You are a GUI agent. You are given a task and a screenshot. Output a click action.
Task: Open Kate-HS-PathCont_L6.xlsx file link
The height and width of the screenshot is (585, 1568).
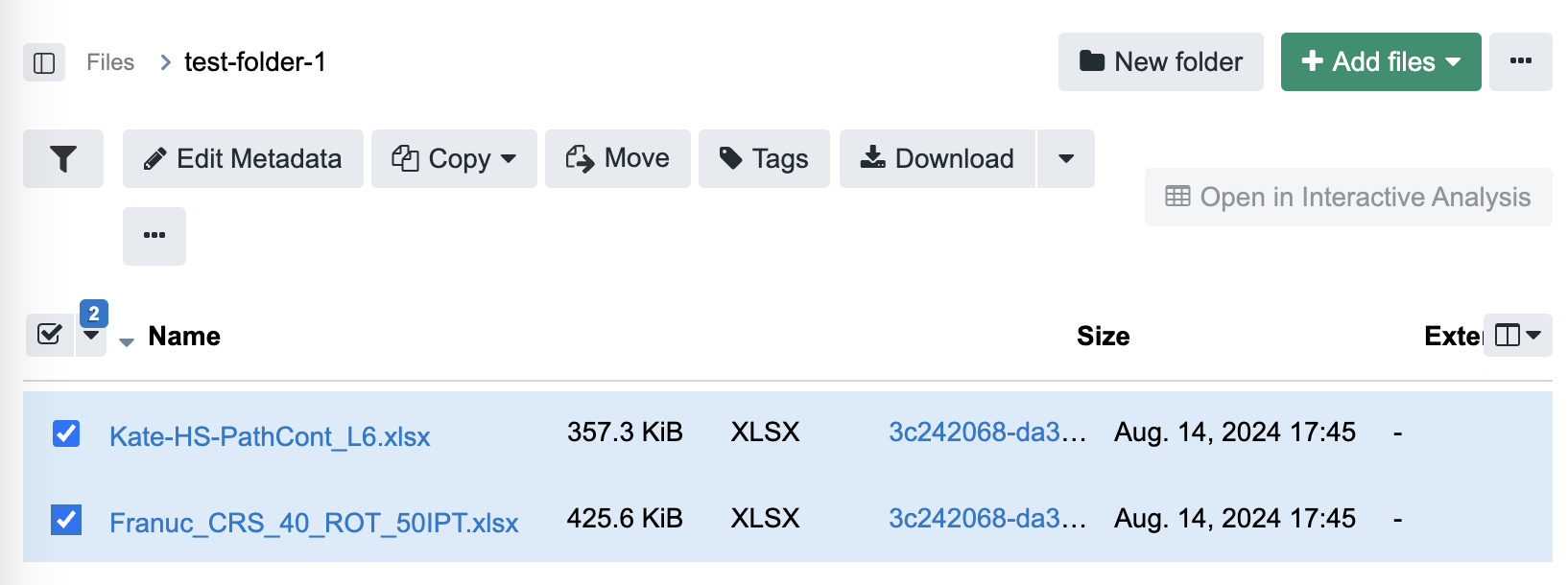(x=270, y=436)
